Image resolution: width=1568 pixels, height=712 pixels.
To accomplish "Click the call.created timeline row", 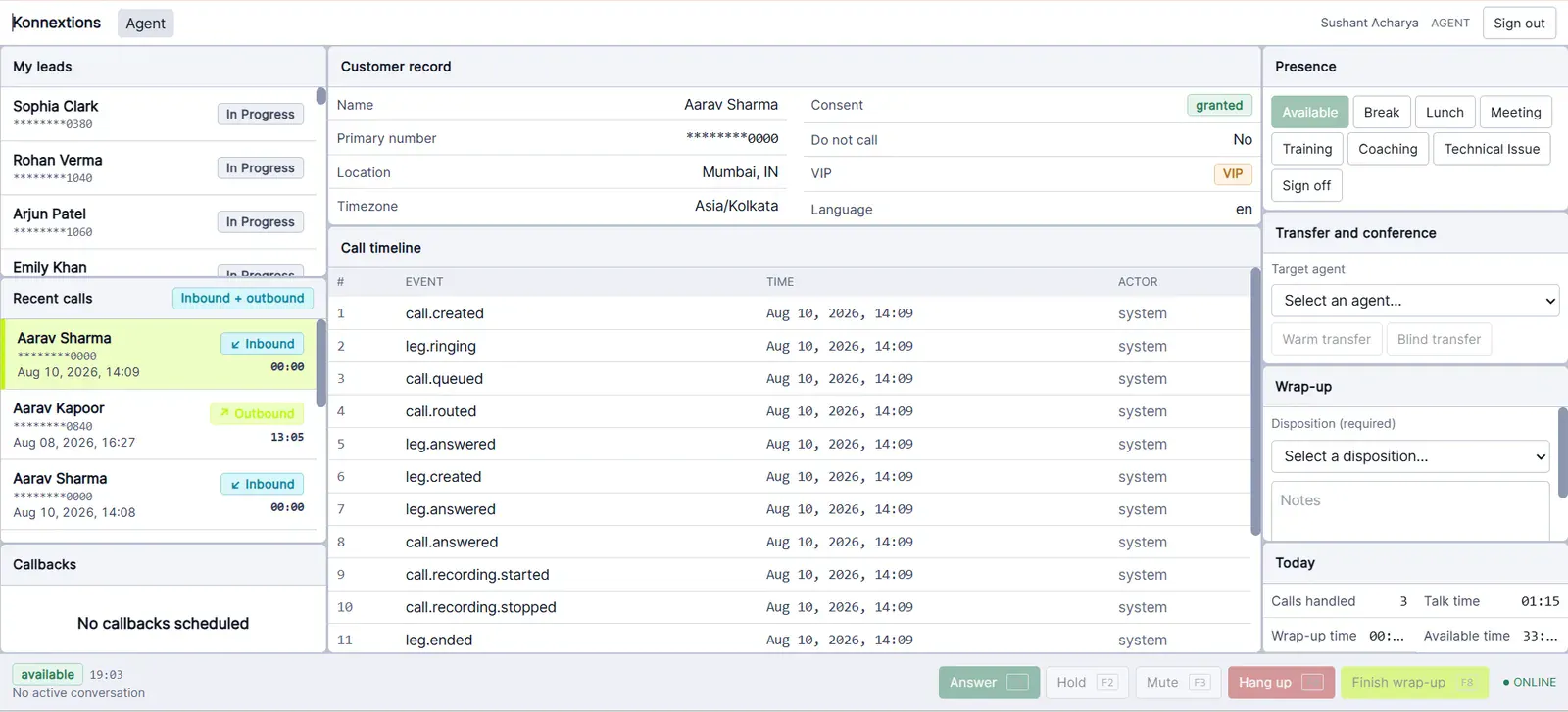I will [x=789, y=313].
